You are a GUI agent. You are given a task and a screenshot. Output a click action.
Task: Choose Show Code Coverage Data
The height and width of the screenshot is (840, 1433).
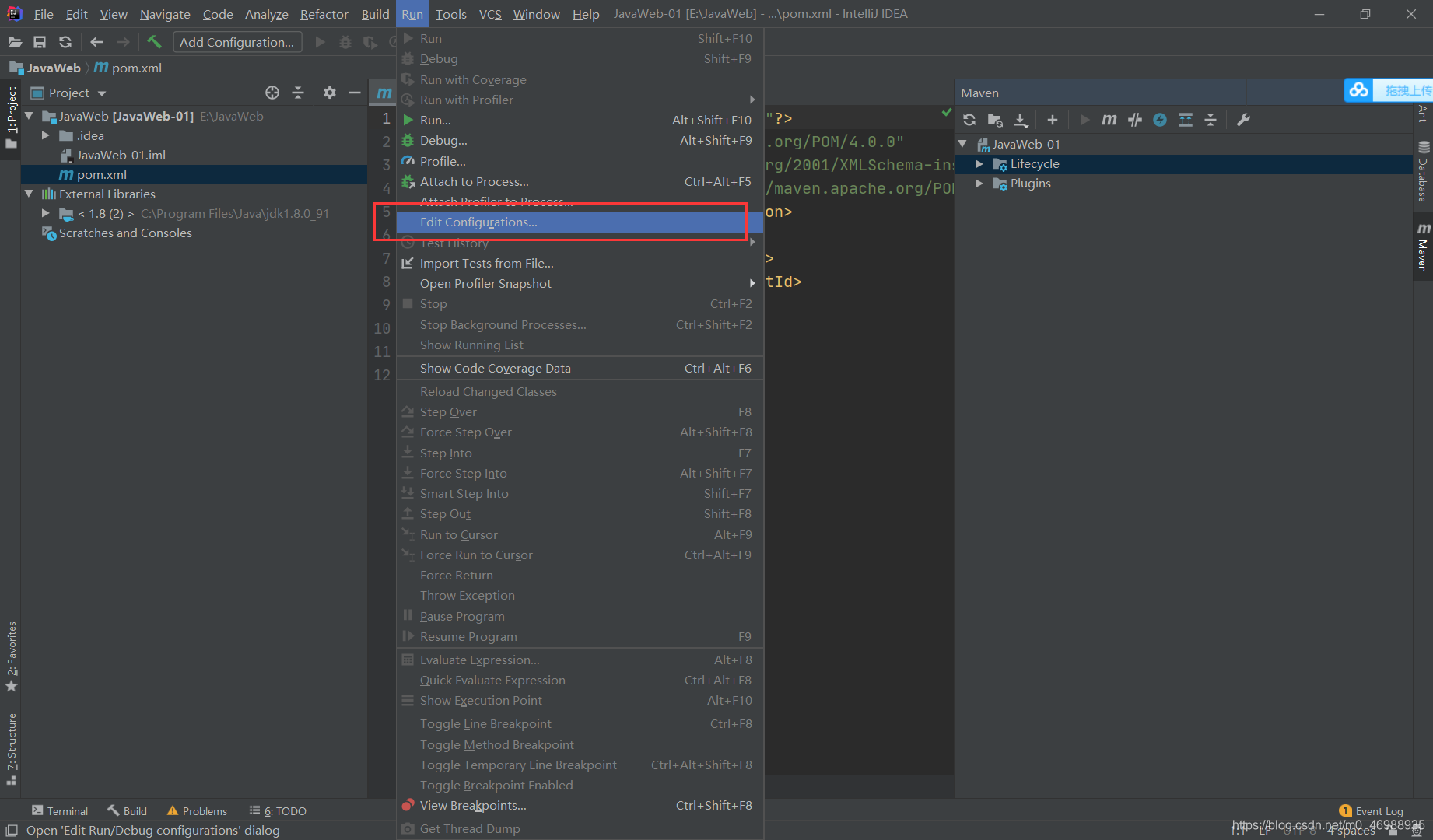(580, 368)
